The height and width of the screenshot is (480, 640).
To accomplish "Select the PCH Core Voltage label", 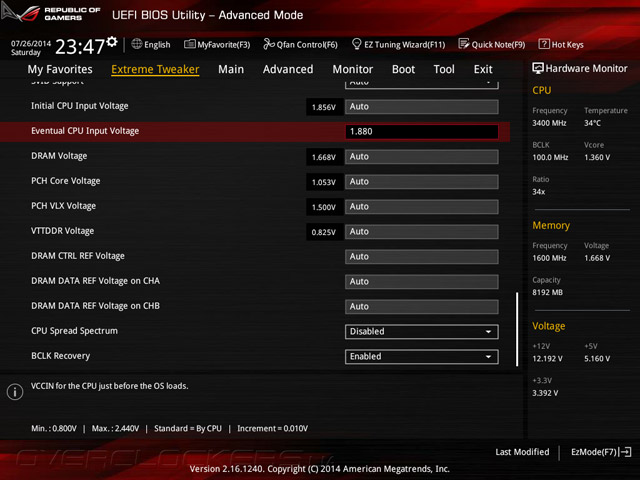I will pos(66,181).
